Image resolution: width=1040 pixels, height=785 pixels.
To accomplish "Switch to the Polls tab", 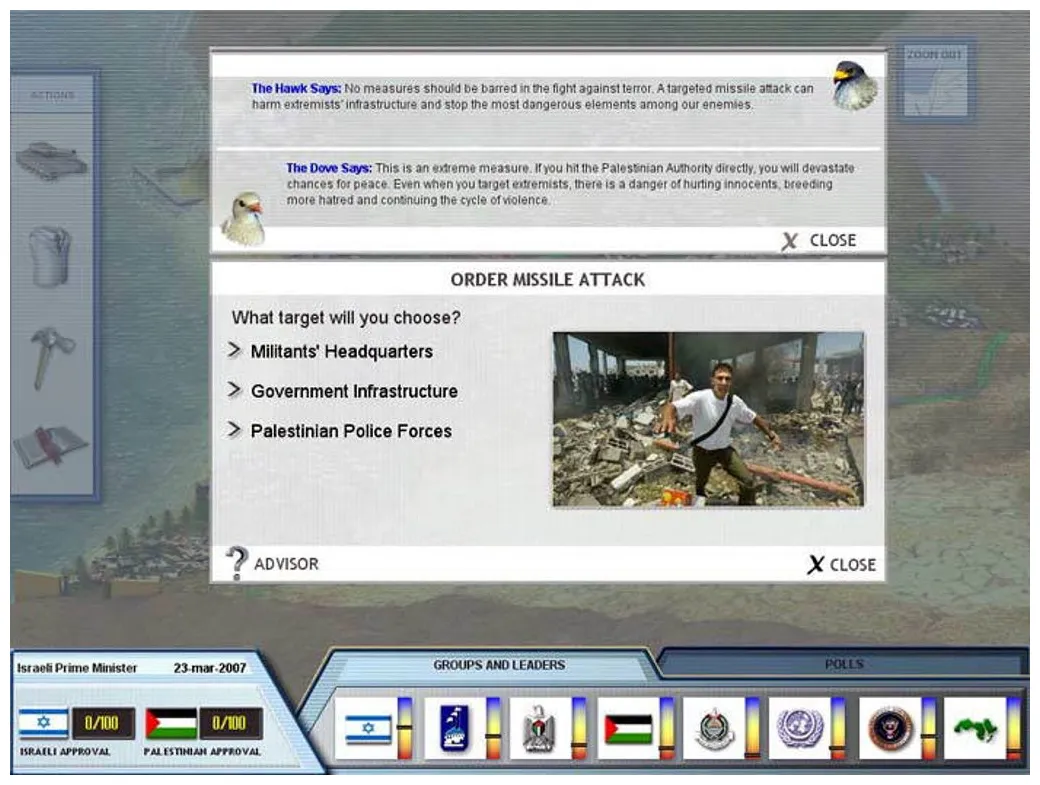I will (x=843, y=664).
